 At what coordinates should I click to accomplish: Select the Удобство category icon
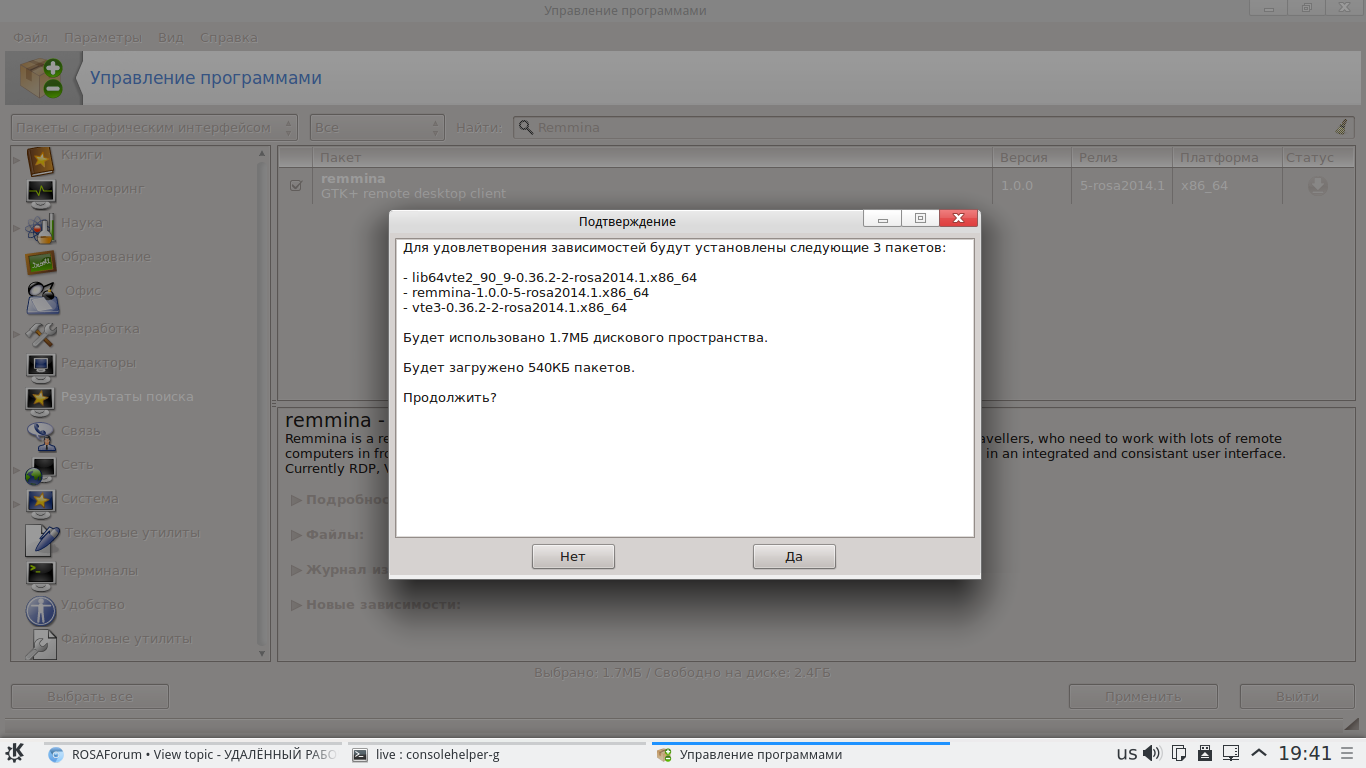pyautogui.click(x=41, y=610)
